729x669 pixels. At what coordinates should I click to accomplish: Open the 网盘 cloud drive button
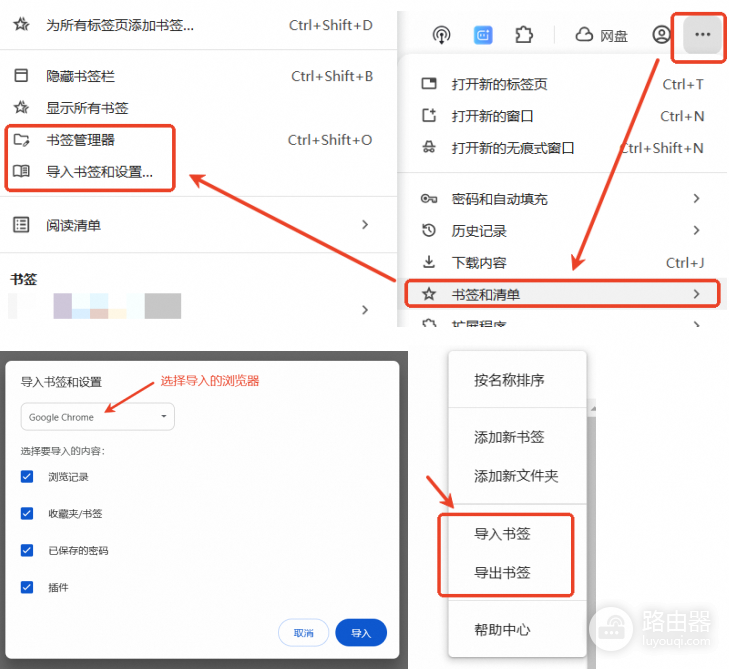(602, 35)
